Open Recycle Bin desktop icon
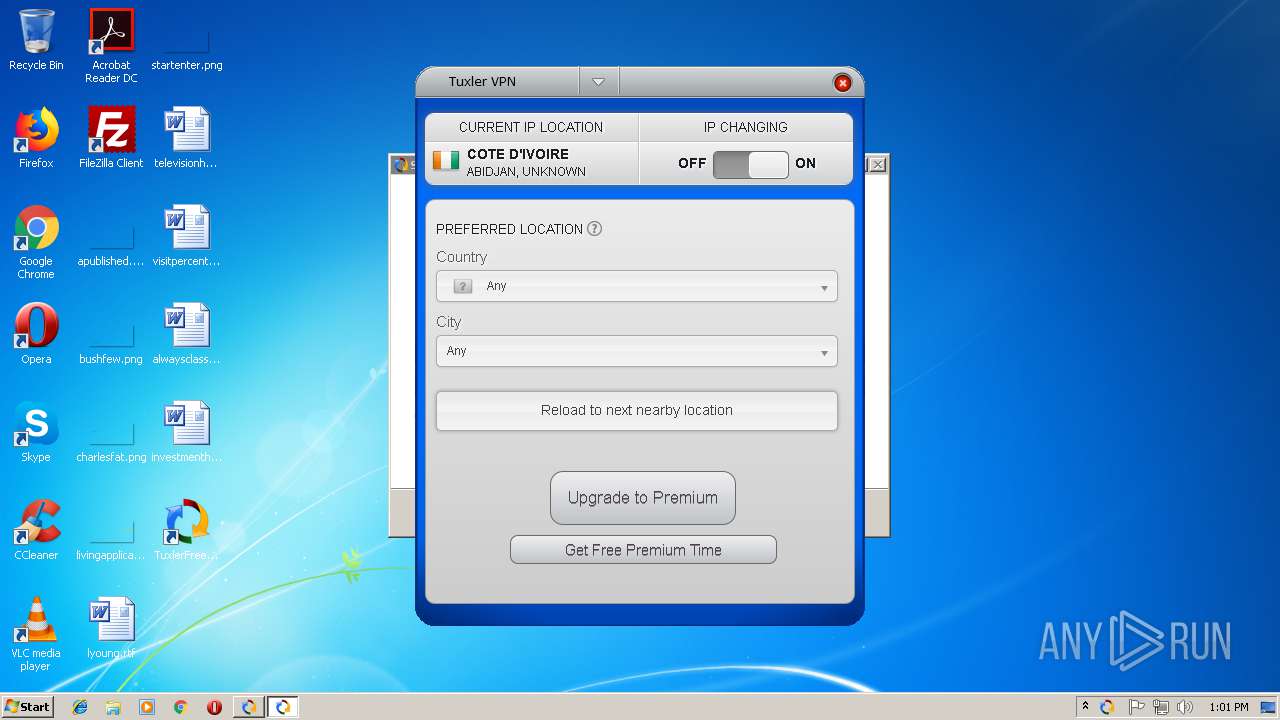 tap(36, 40)
